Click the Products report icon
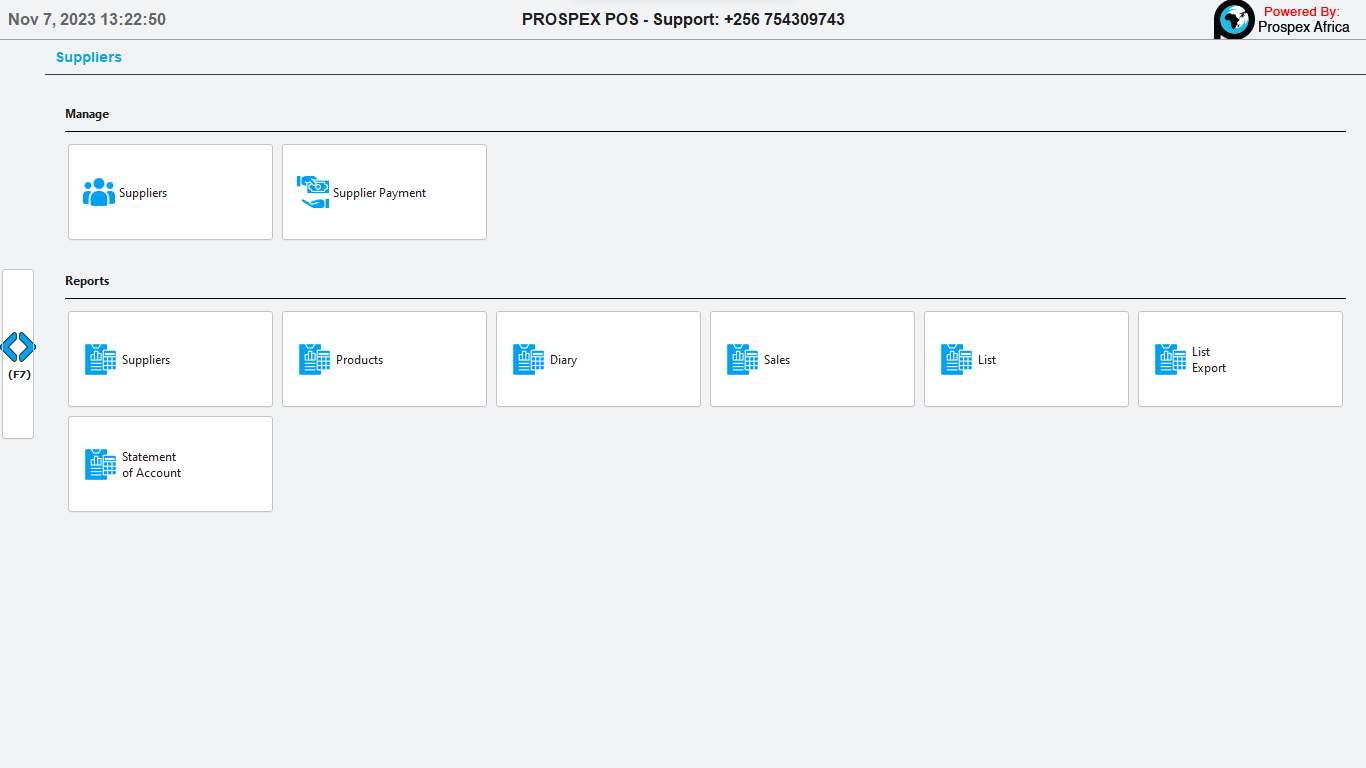Image resolution: width=1366 pixels, height=768 pixels. point(314,359)
